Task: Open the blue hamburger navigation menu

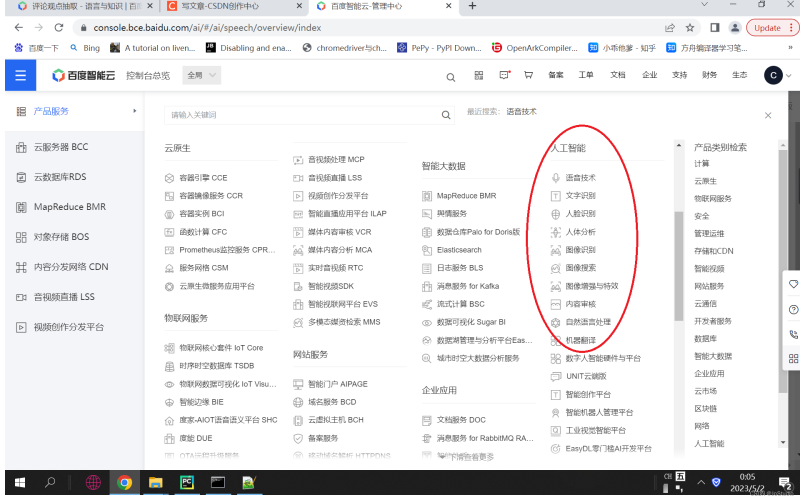Action: 20,75
